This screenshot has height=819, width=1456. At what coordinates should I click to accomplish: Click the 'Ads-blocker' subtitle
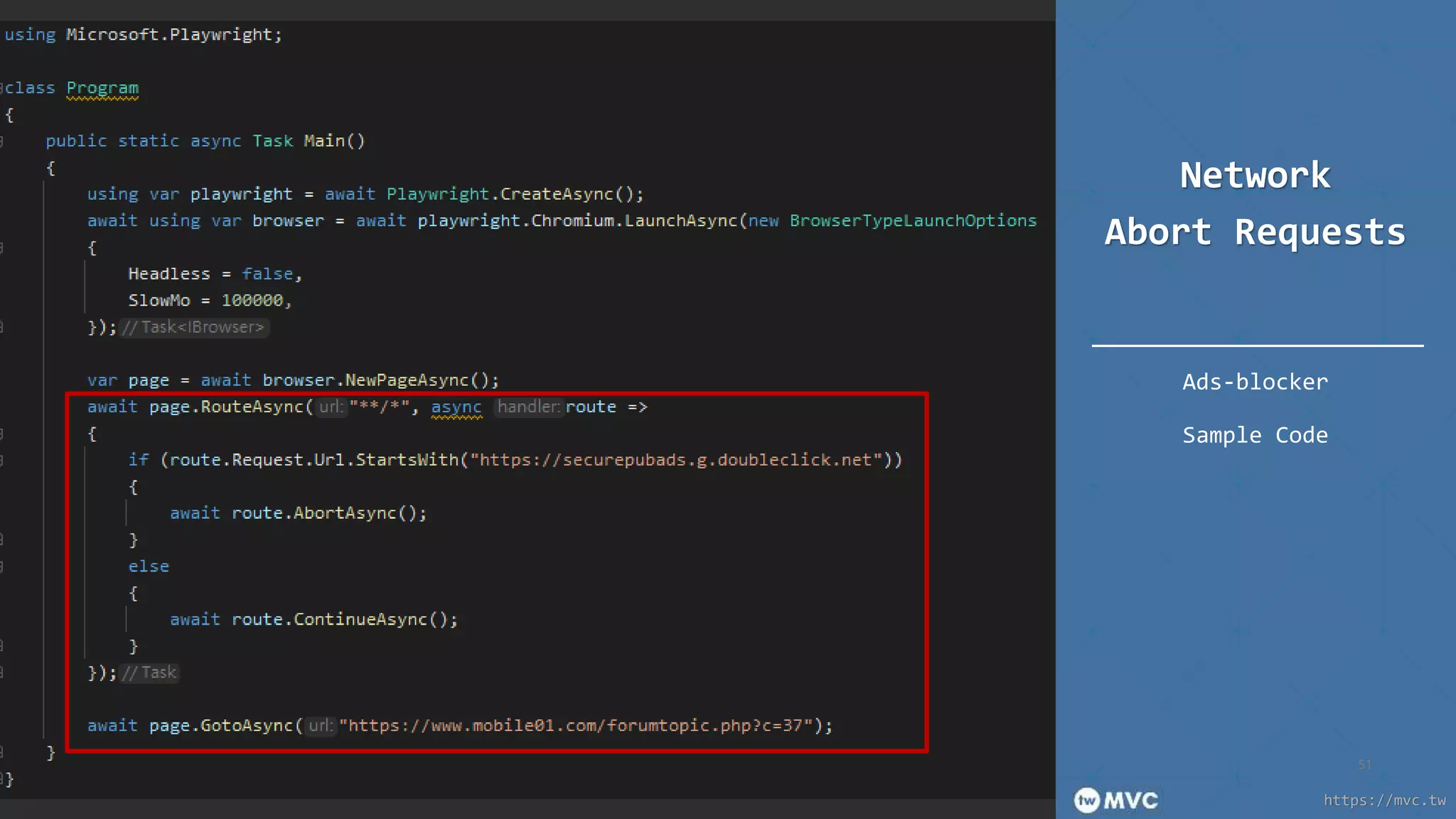(x=1255, y=382)
